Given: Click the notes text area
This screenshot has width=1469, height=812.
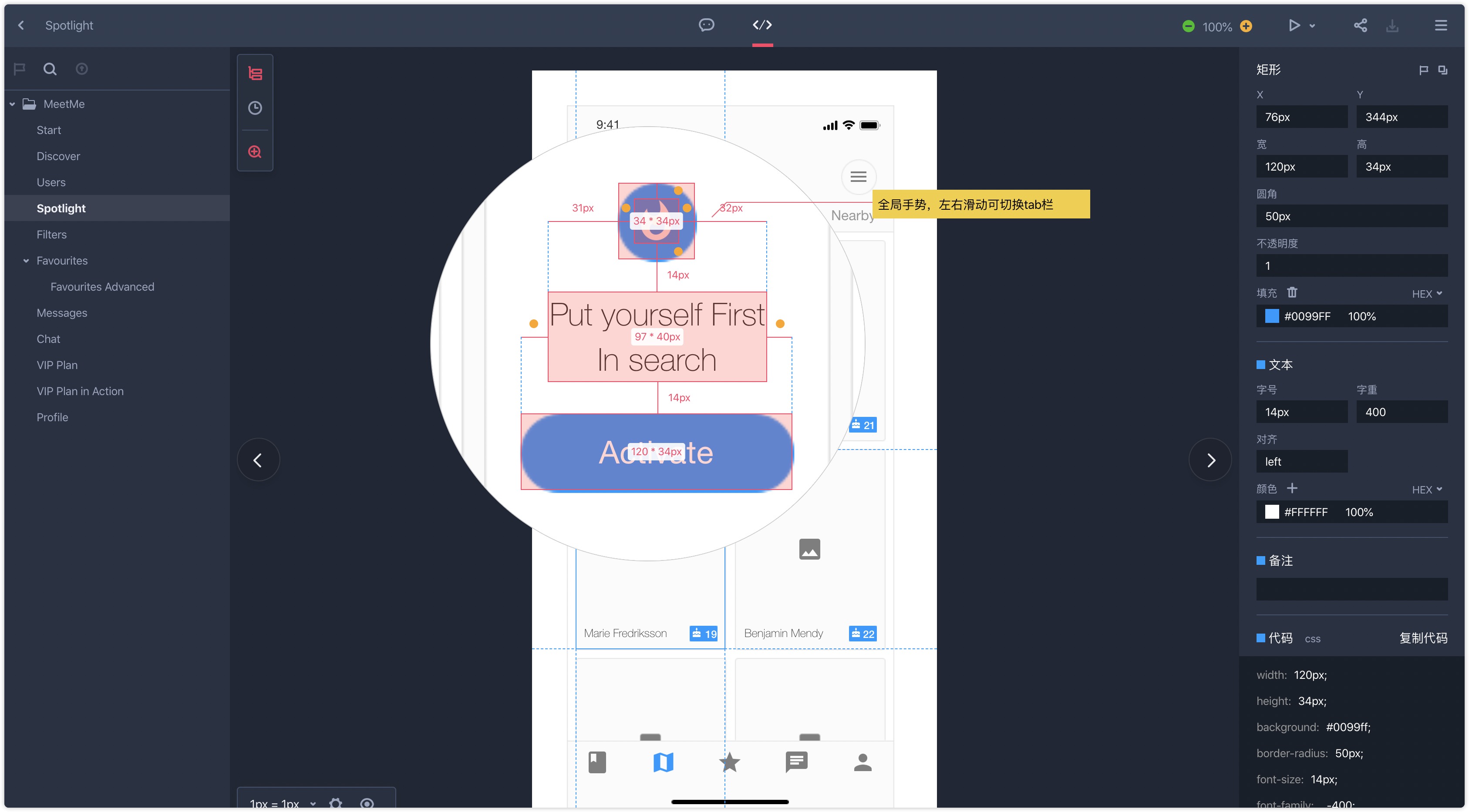Looking at the screenshot, I should point(1351,589).
